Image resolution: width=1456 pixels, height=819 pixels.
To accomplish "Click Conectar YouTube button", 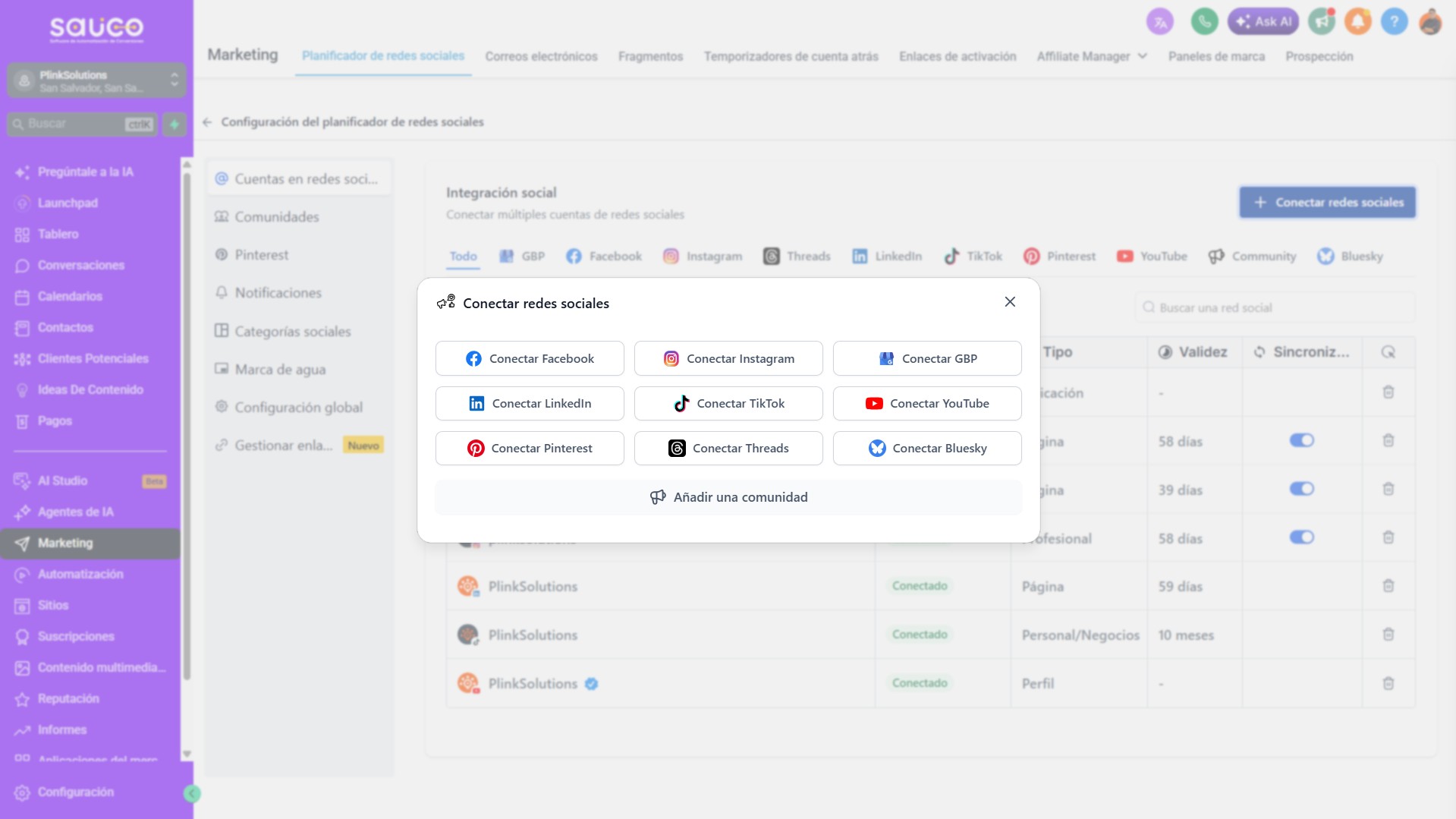I will (927, 403).
